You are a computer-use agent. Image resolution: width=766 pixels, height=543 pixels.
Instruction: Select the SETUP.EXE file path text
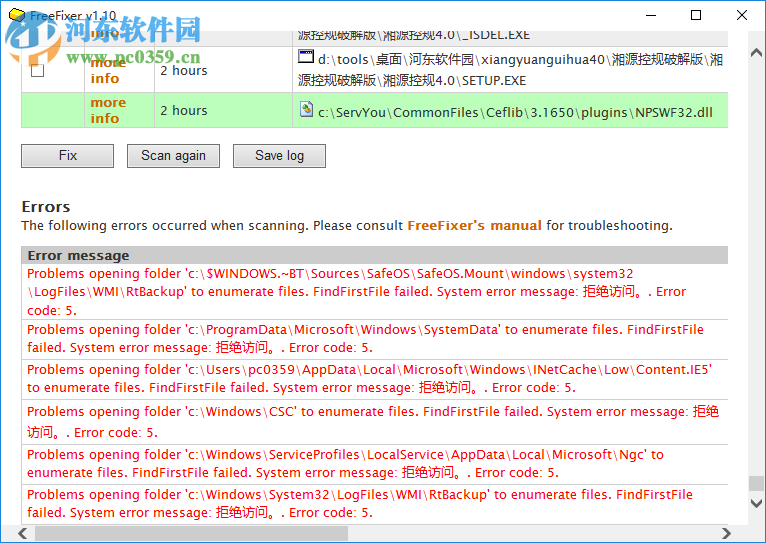[x=511, y=70]
